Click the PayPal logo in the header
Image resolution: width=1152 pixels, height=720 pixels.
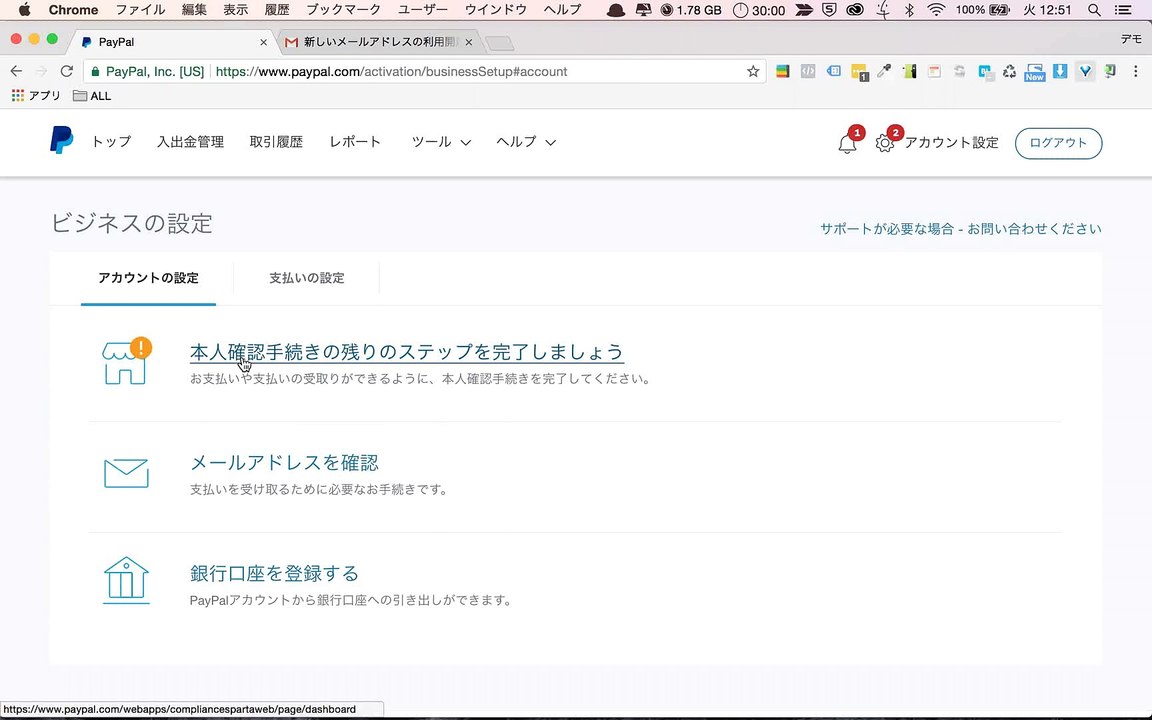click(62, 140)
